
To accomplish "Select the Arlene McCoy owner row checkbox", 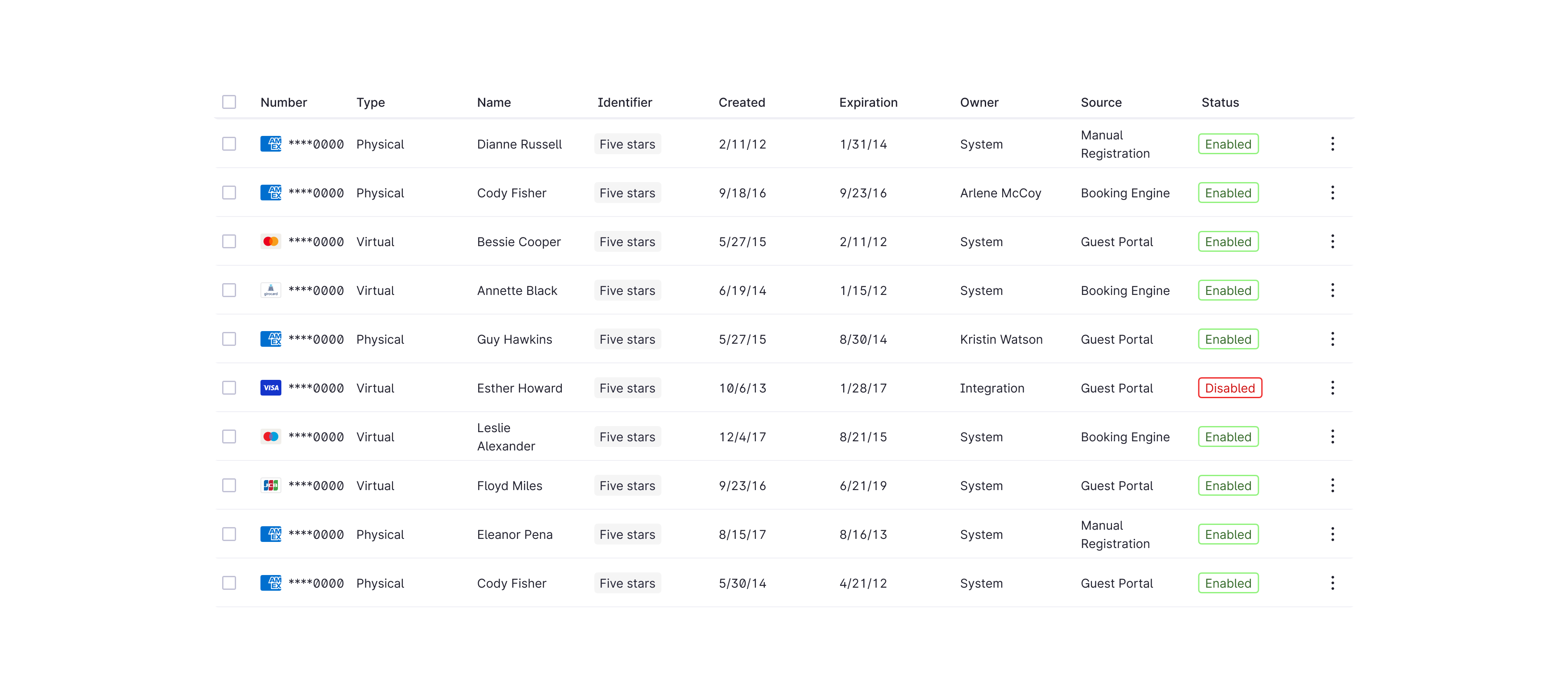I will (x=229, y=193).
